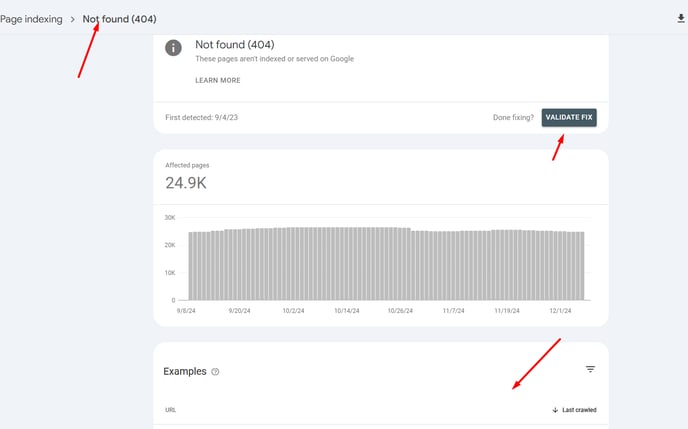Click the chart bar near 9/8/24
Image resolution: width=688 pixels, height=429 pixels.
191,266
